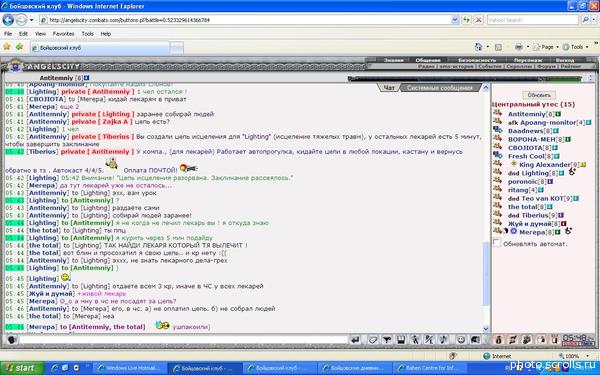Click the browser Print icon
The height and width of the screenshot is (375, 600).
[519, 47]
